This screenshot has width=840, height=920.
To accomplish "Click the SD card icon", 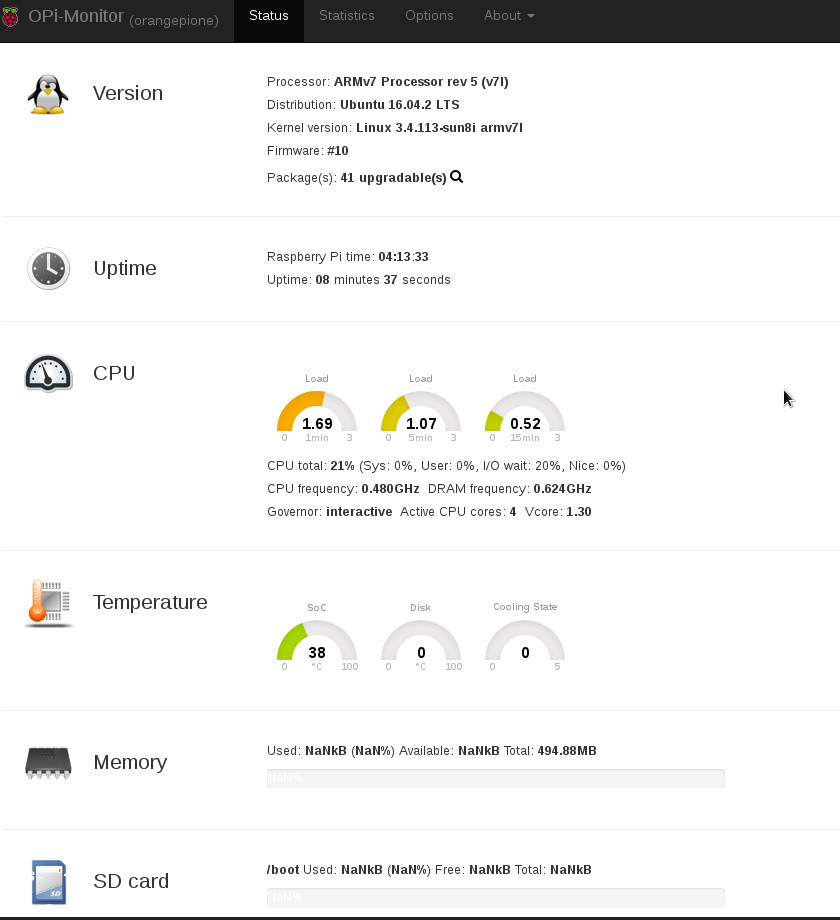I will coord(48,882).
